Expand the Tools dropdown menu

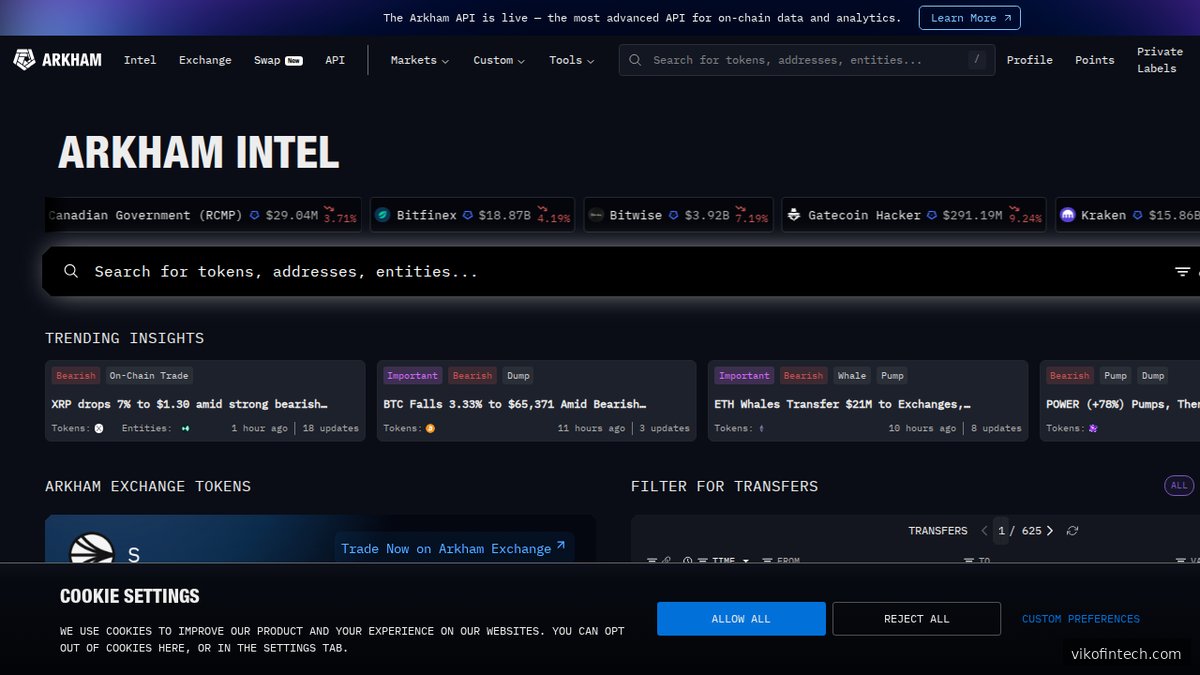click(x=571, y=60)
